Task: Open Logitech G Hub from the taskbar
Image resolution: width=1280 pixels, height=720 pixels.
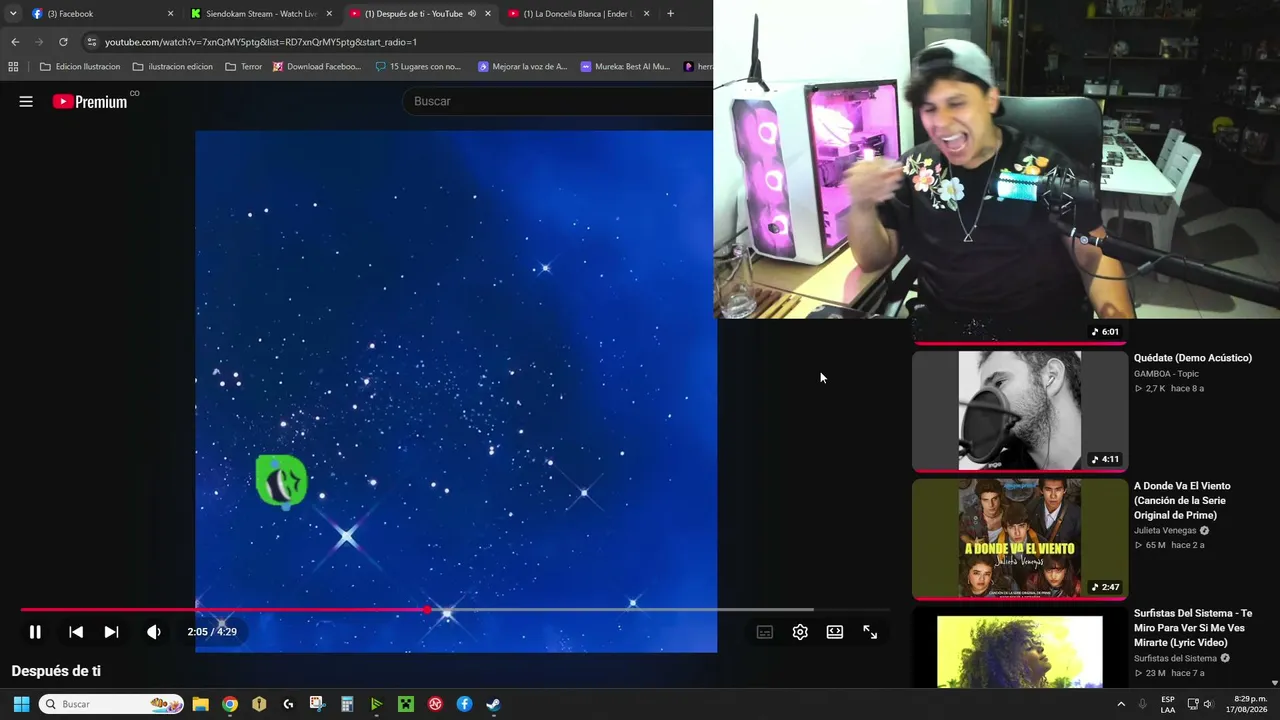Action: tap(289, 704)
